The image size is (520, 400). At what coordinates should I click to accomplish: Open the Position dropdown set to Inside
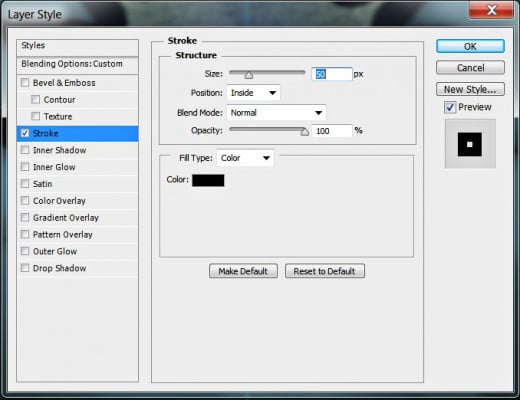pos(253,93)
